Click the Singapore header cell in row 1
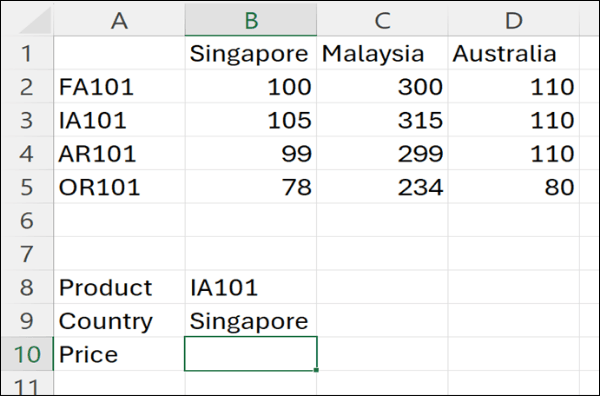 251,53
